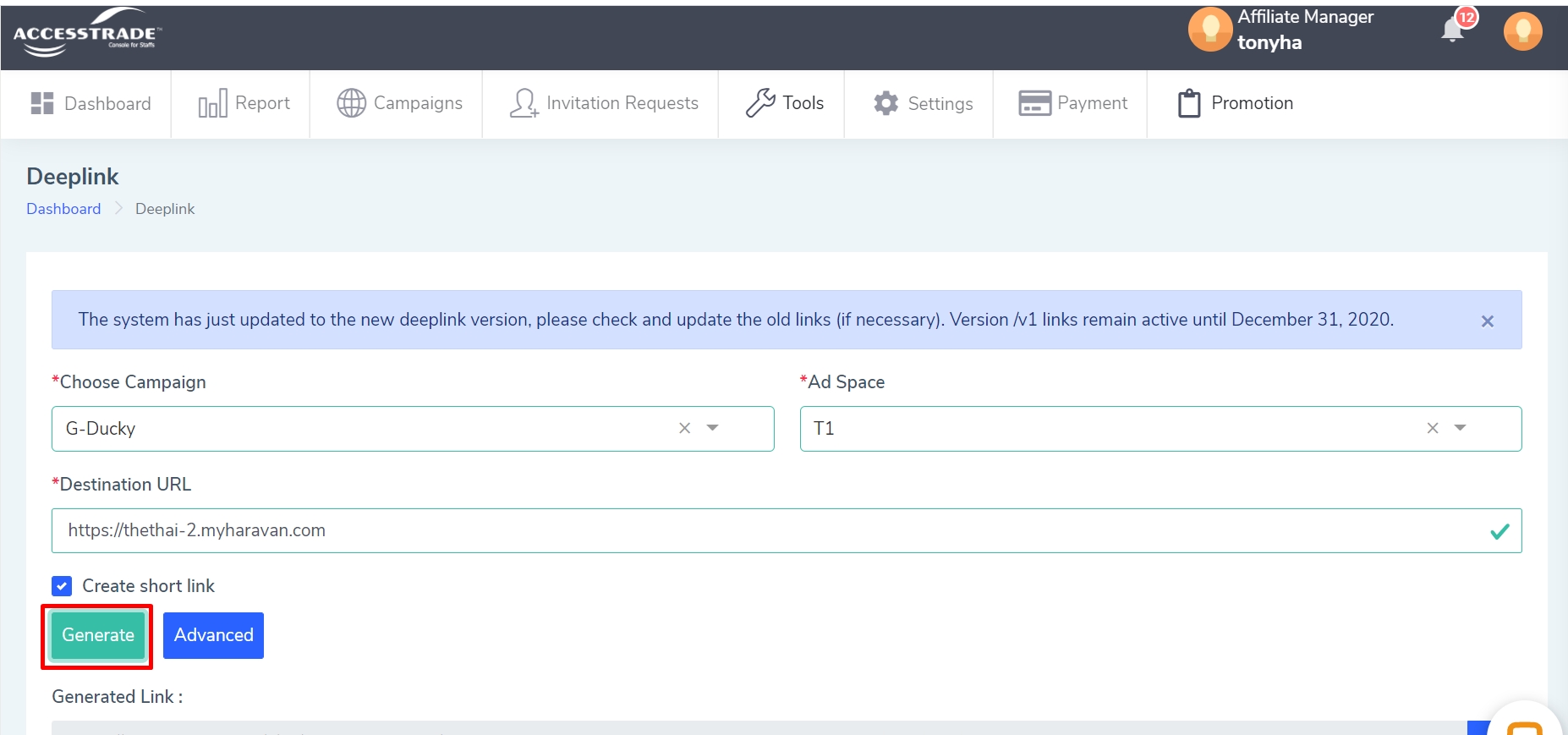1568x735 pixels.
Task: Expand the Ad Space dropdown arrow
Action: pos(1460,429)
